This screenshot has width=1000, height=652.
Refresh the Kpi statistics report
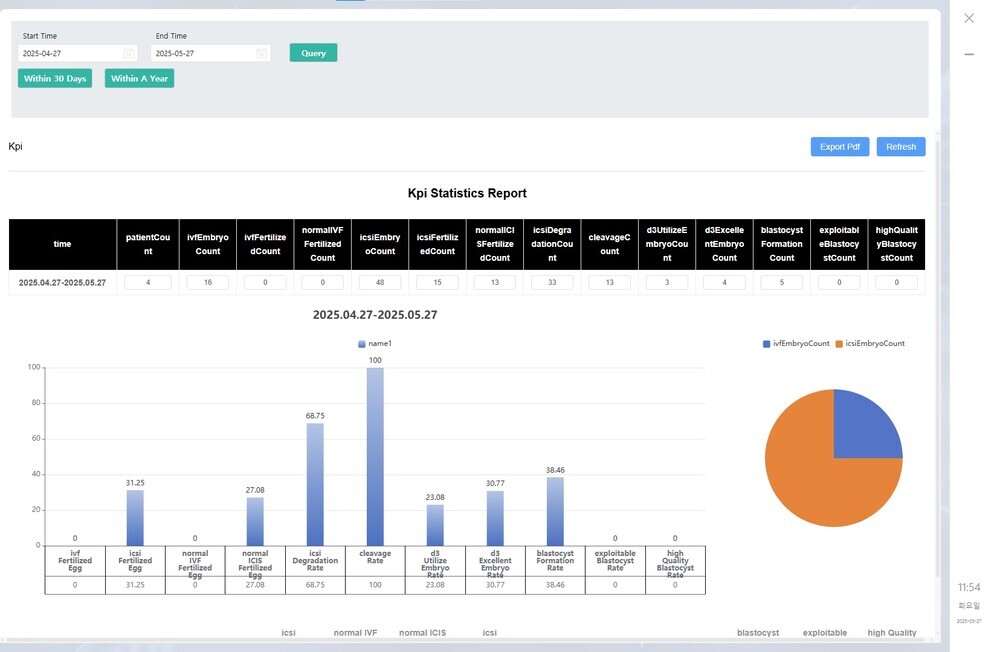coord(900,147)
